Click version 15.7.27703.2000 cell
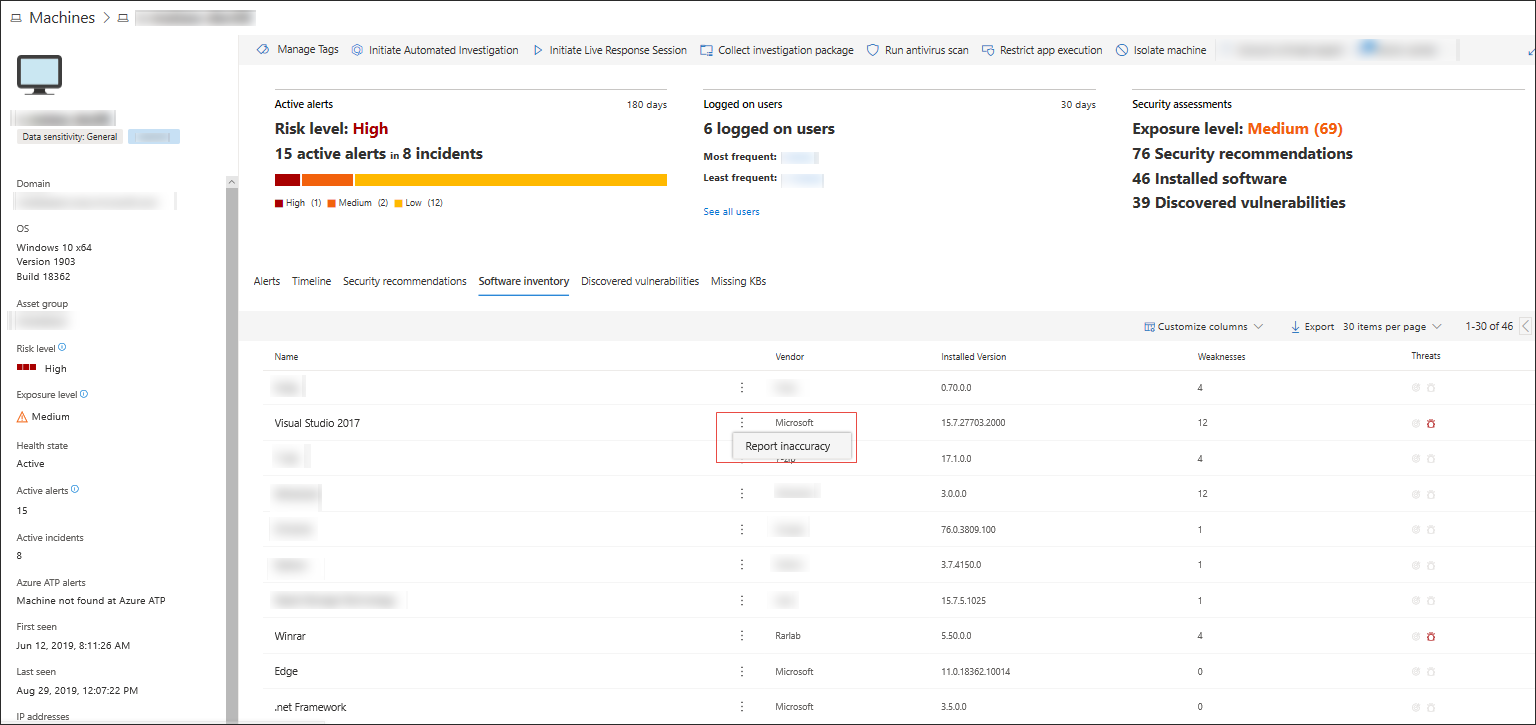The image size is (1536, 725). 973,423
